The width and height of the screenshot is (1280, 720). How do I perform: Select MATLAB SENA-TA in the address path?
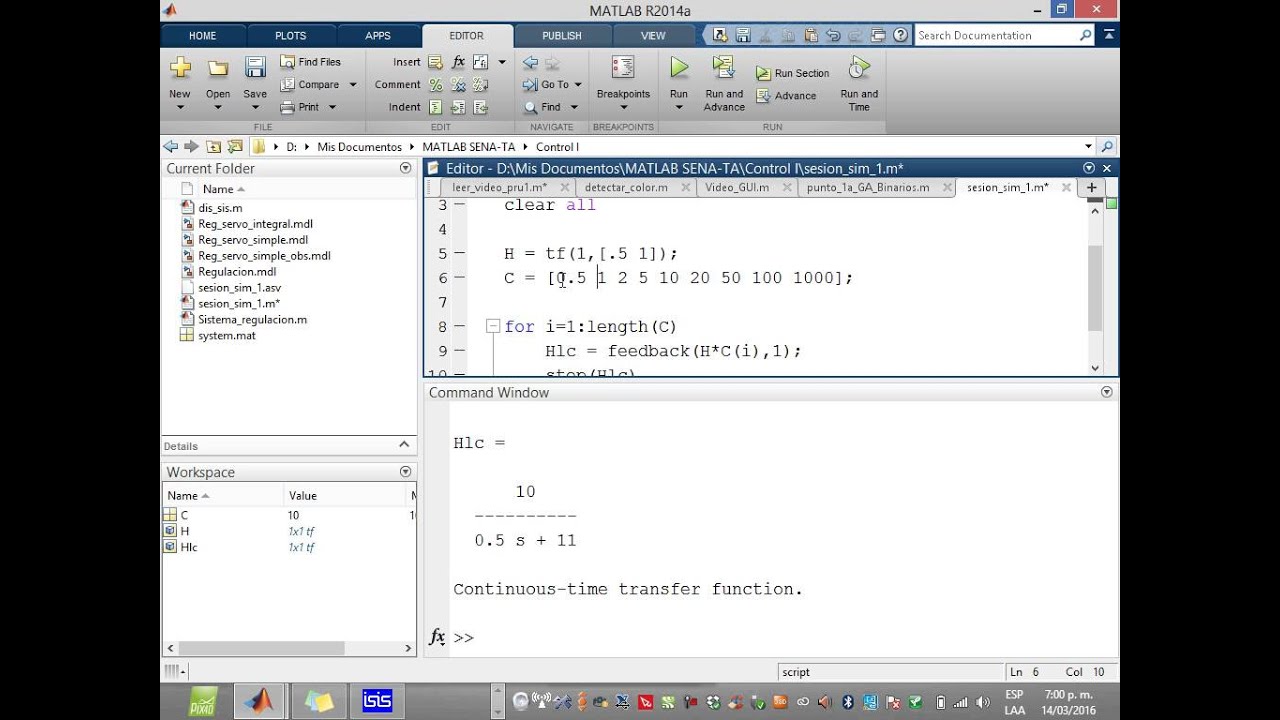click(x=469, y=147)
